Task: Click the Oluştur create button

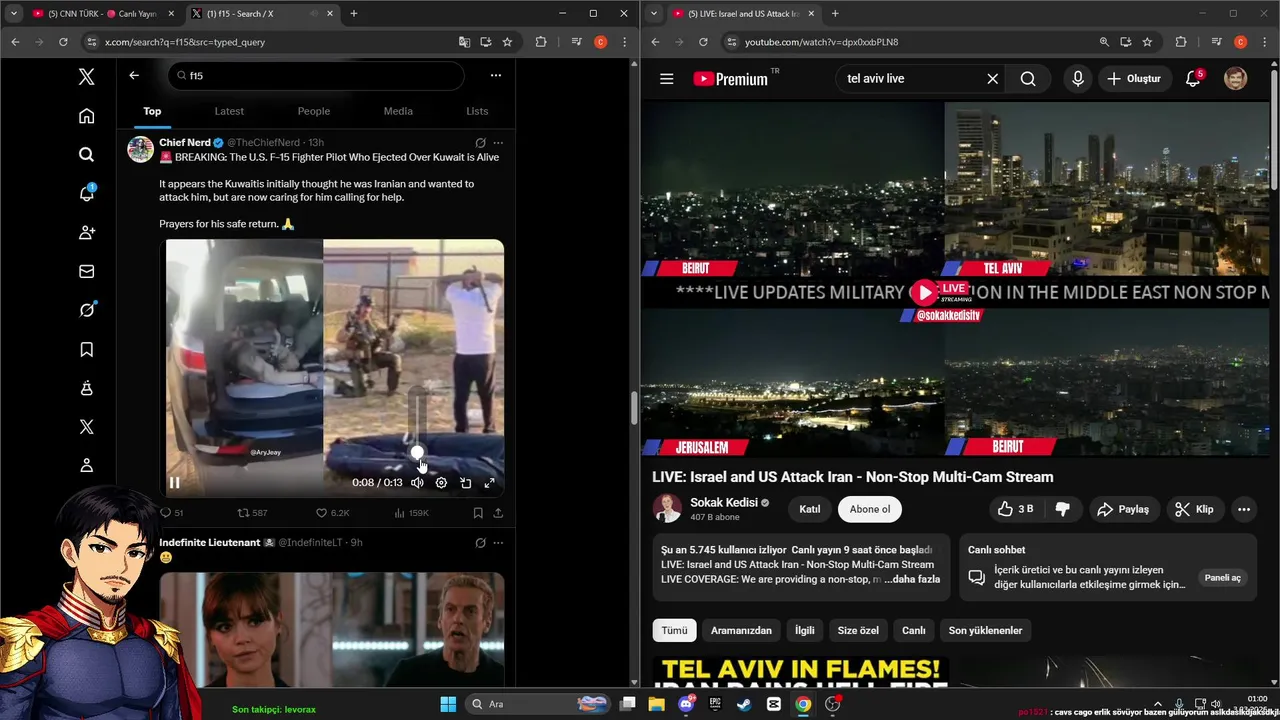Action: [1134, 79]
